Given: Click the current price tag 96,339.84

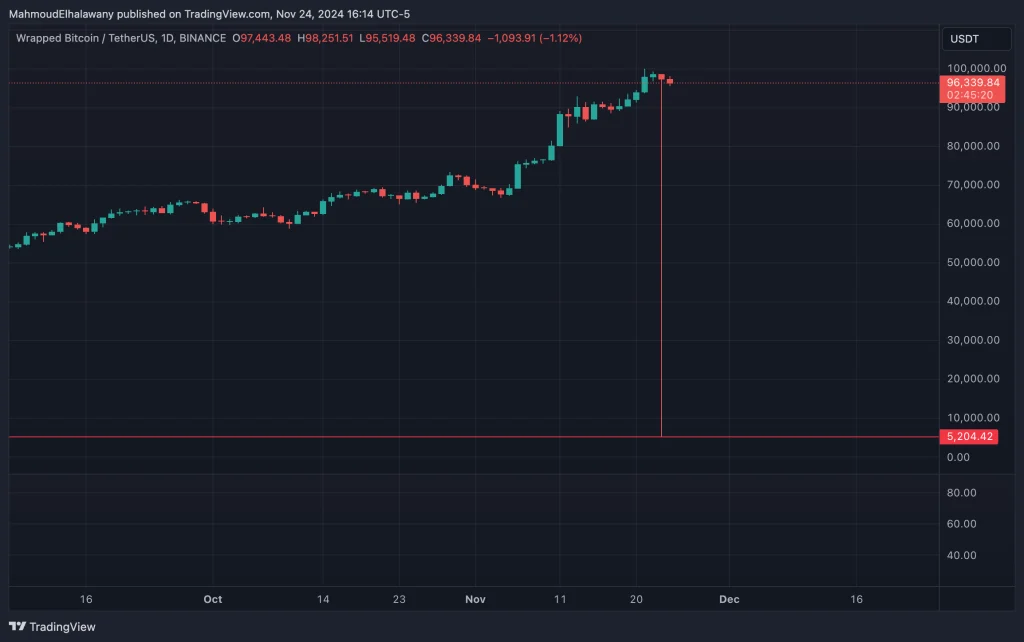Looking at the screenshot, I should pos(969,82).
